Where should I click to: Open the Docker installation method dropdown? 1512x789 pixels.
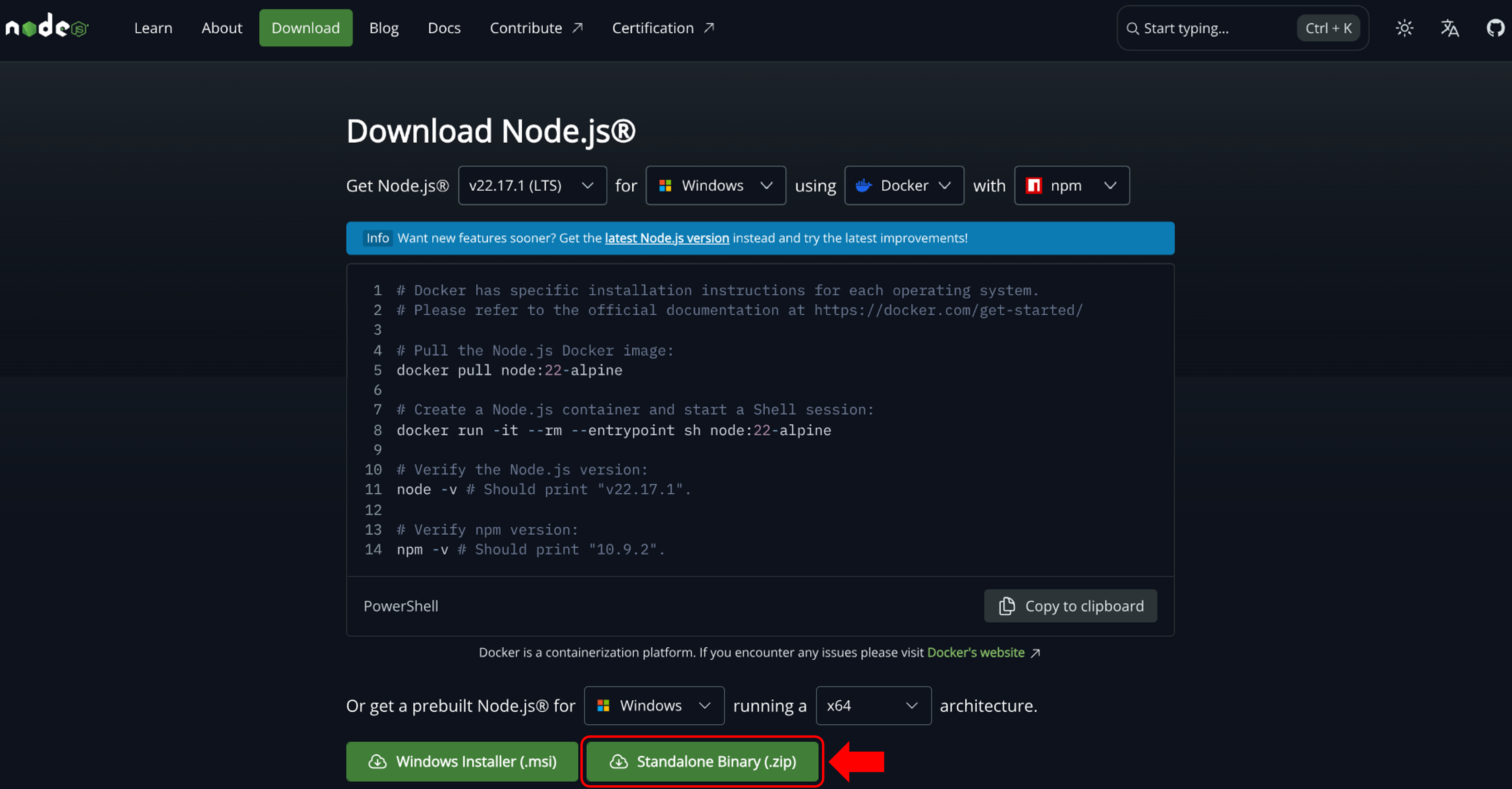[x=904, y=185]
